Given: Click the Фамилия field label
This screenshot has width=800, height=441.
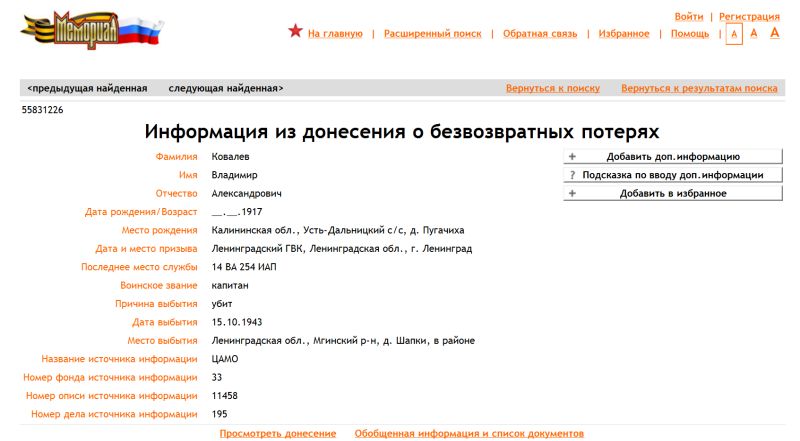Looking at the screenshot, I should [177, 157].
